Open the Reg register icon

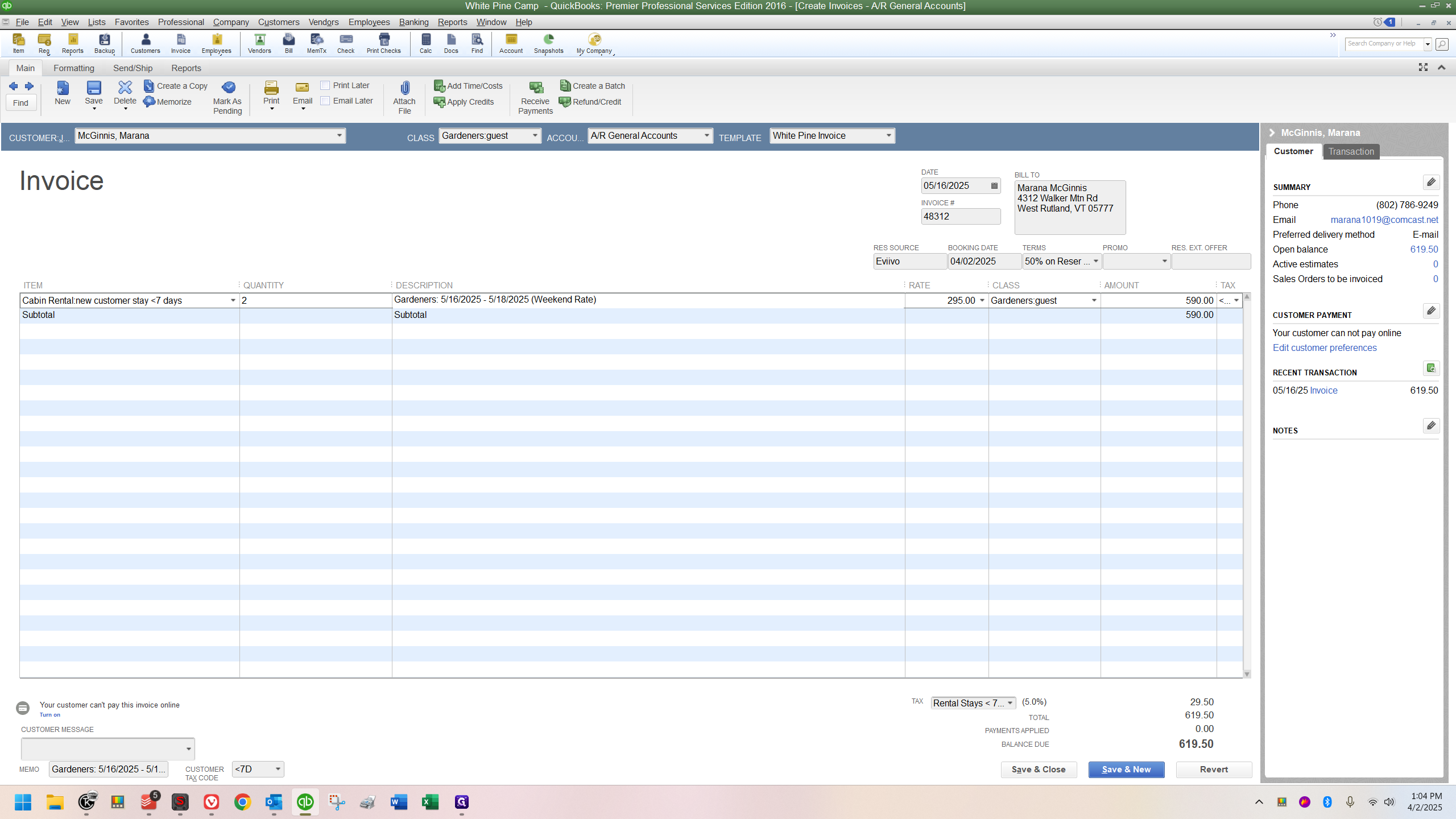pos(44,43)
